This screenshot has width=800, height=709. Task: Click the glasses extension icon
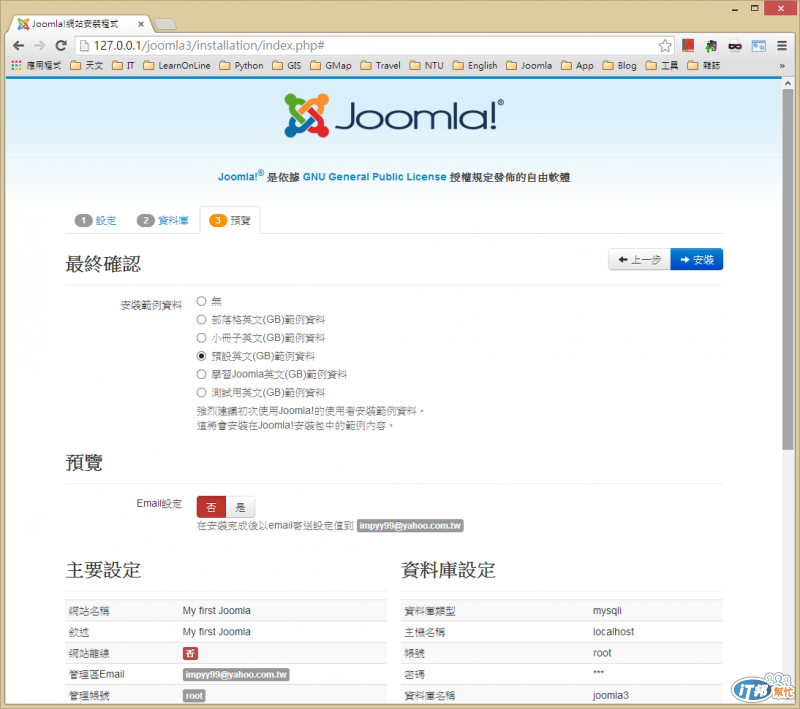735,46
